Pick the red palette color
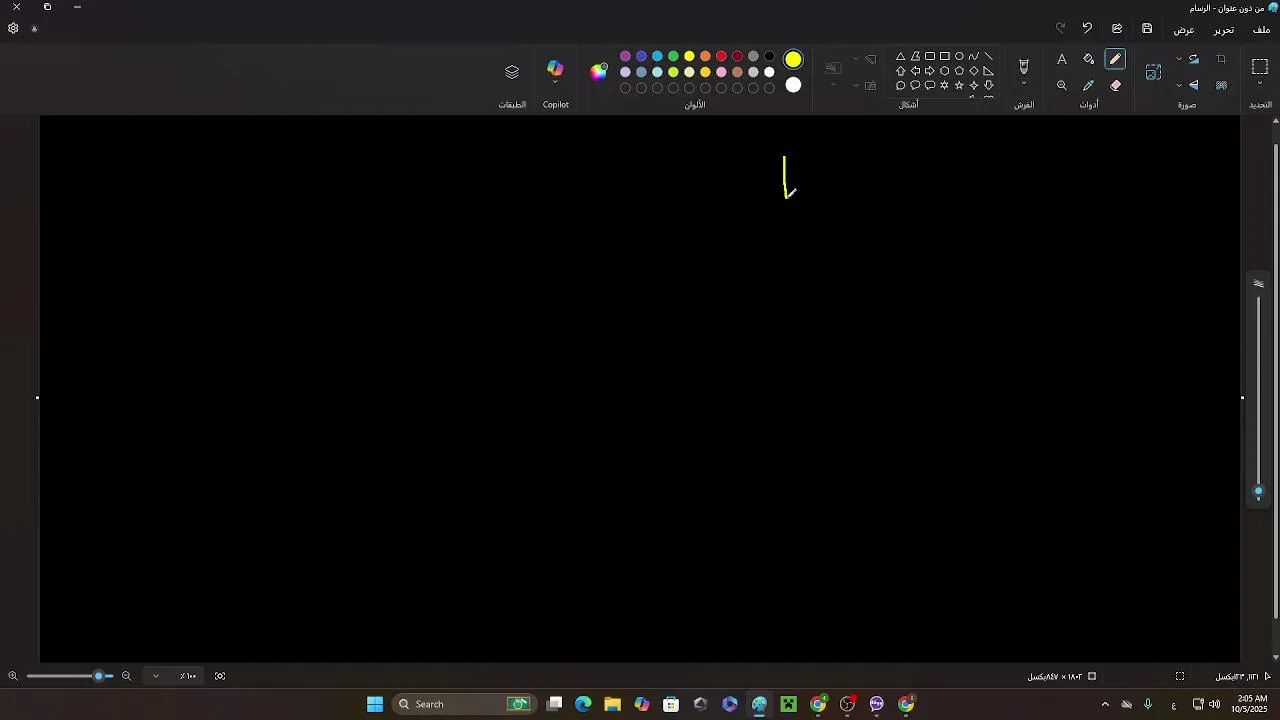1280x720 pixels. coord(721,57)
